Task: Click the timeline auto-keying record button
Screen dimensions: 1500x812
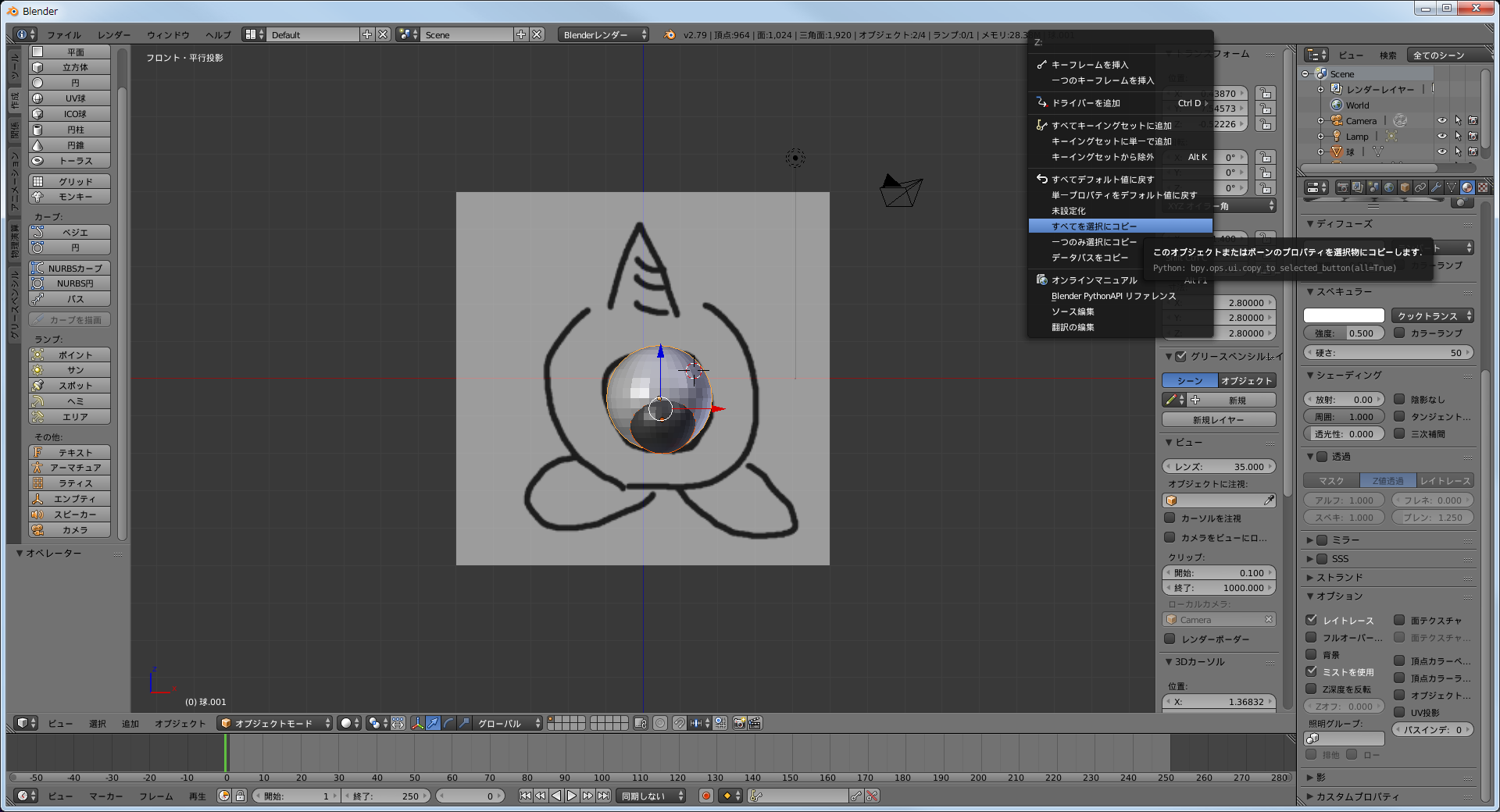Action: tap(705, 796)
